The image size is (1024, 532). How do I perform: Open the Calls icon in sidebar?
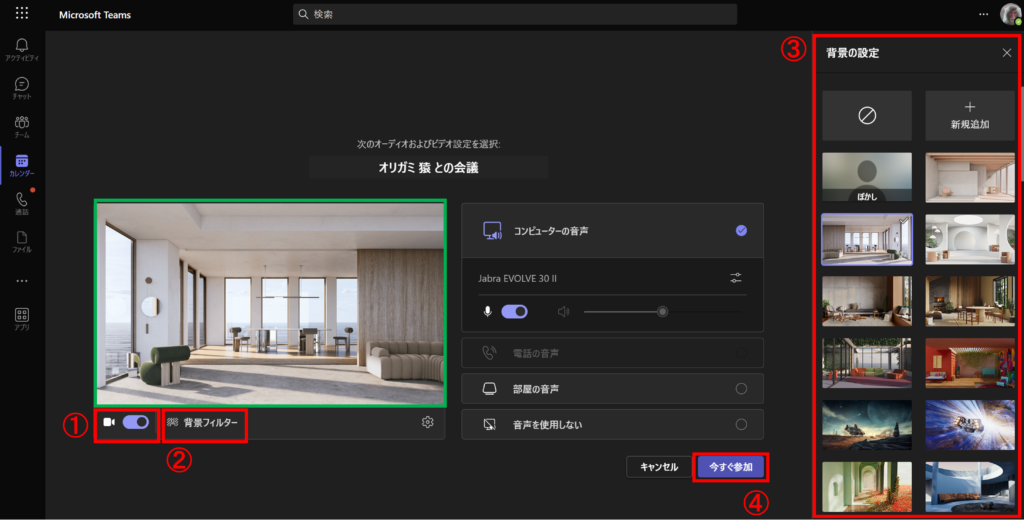point(22,203)
